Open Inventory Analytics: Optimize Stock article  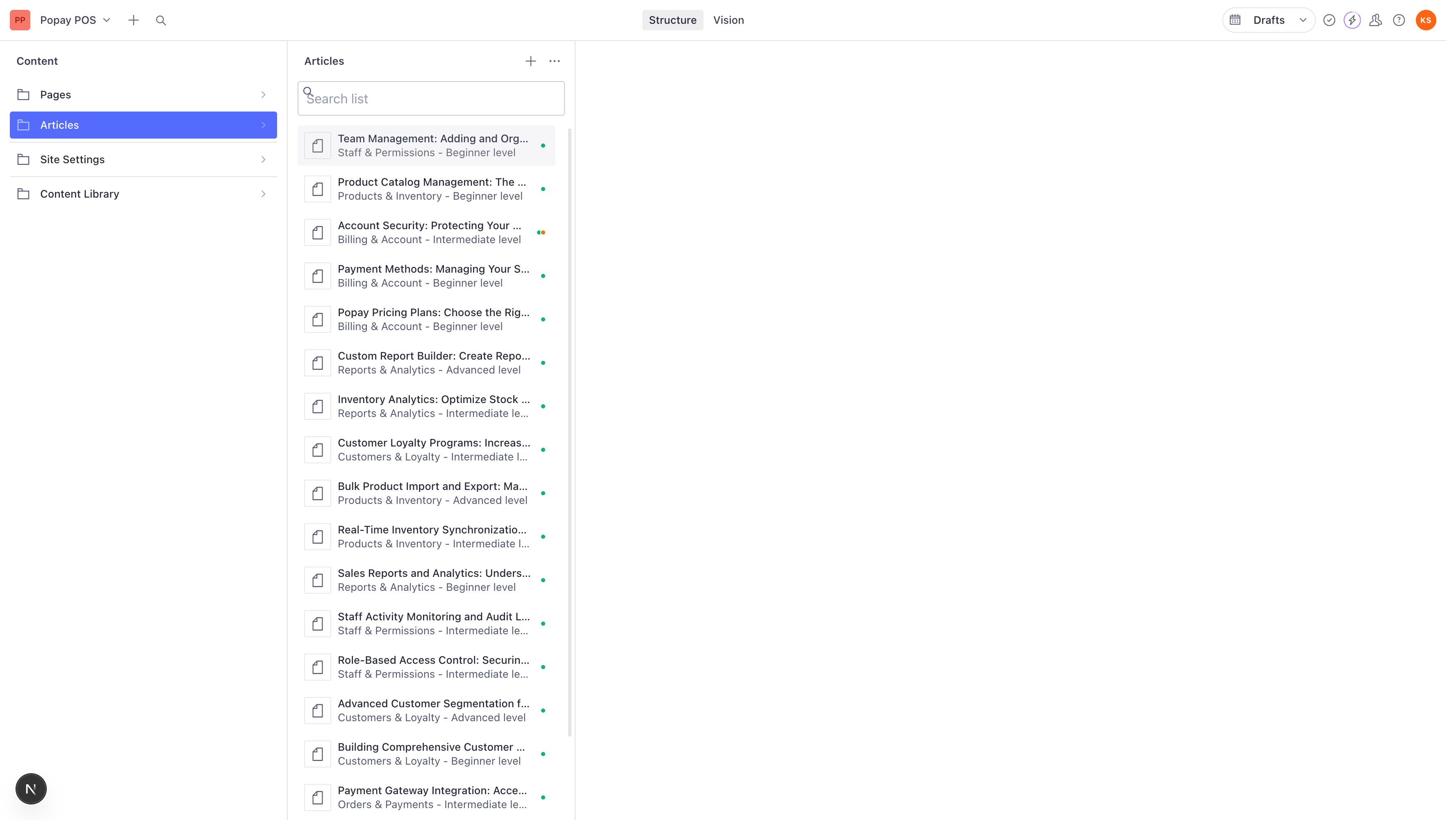[x=426, y=407]
